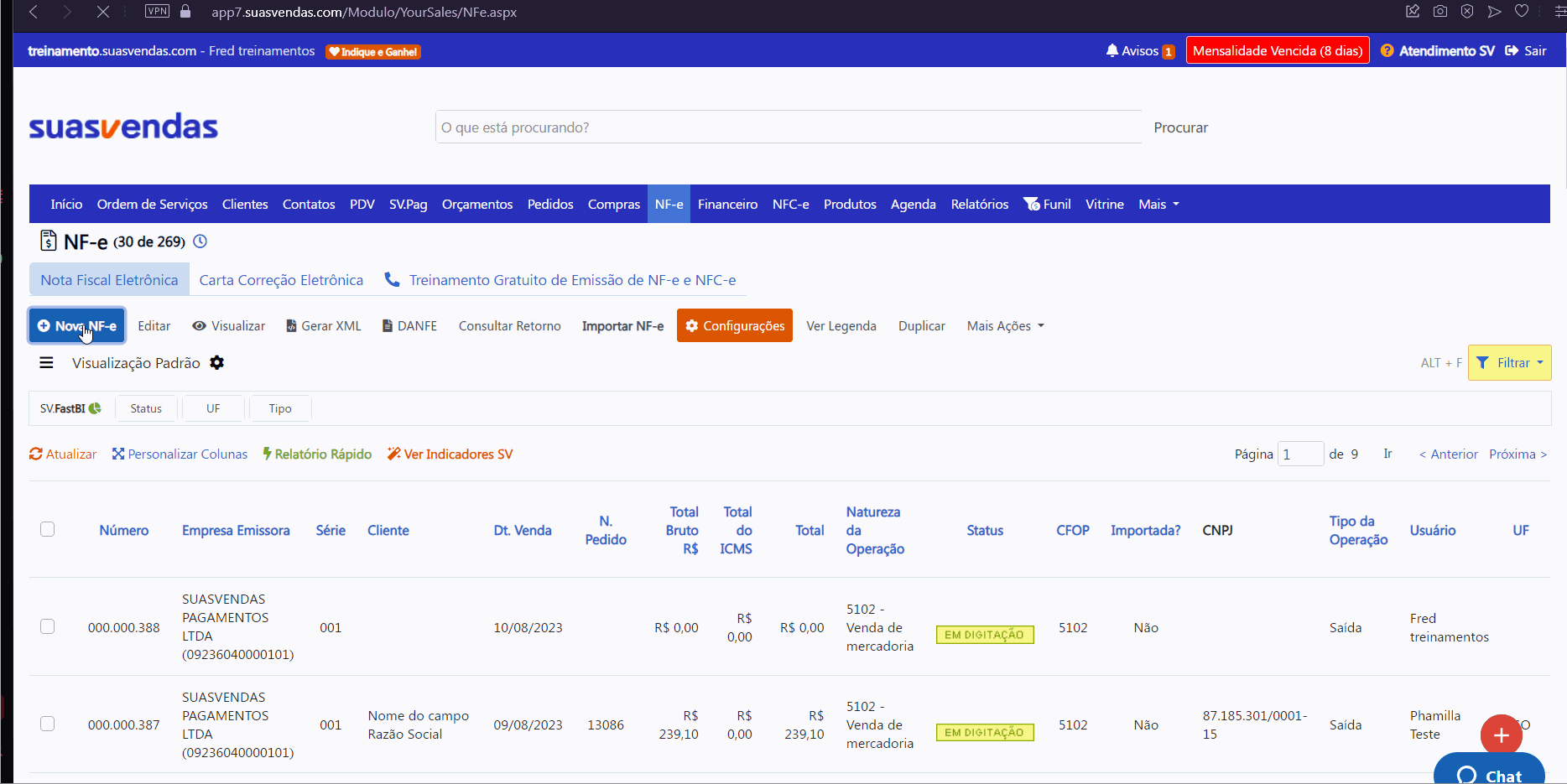
Task: Click Ver Legenda action
Action: 841,325
